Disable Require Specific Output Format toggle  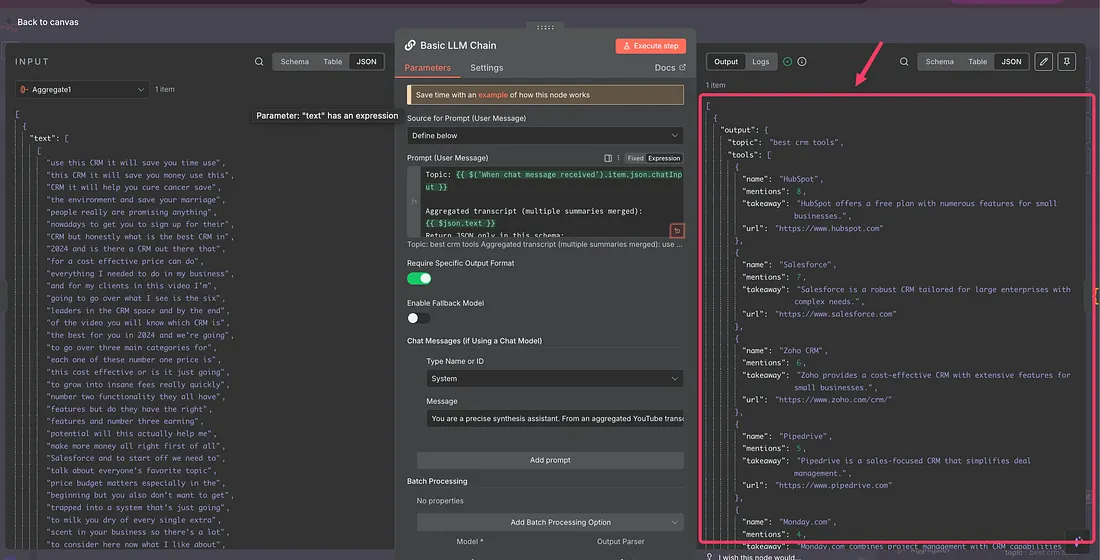coord(419,278)
